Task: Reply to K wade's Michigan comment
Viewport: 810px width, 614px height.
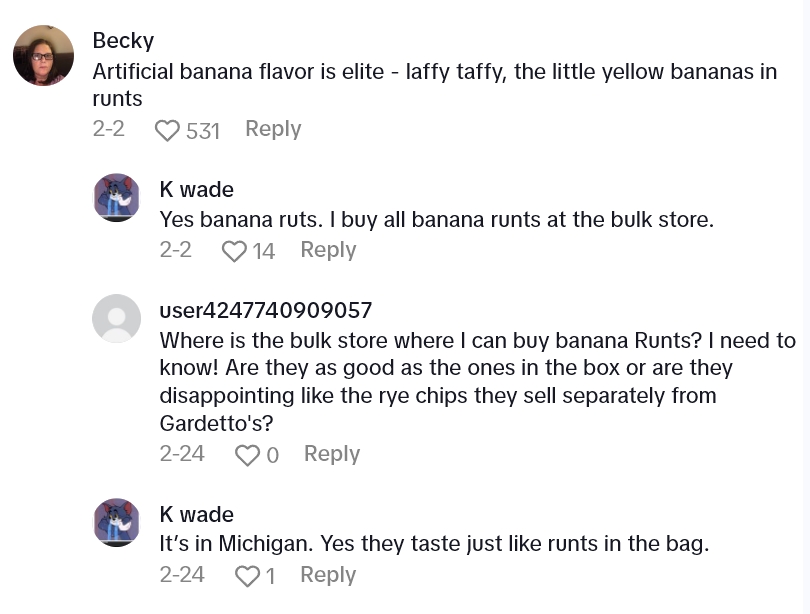Action: coord(328,575)
